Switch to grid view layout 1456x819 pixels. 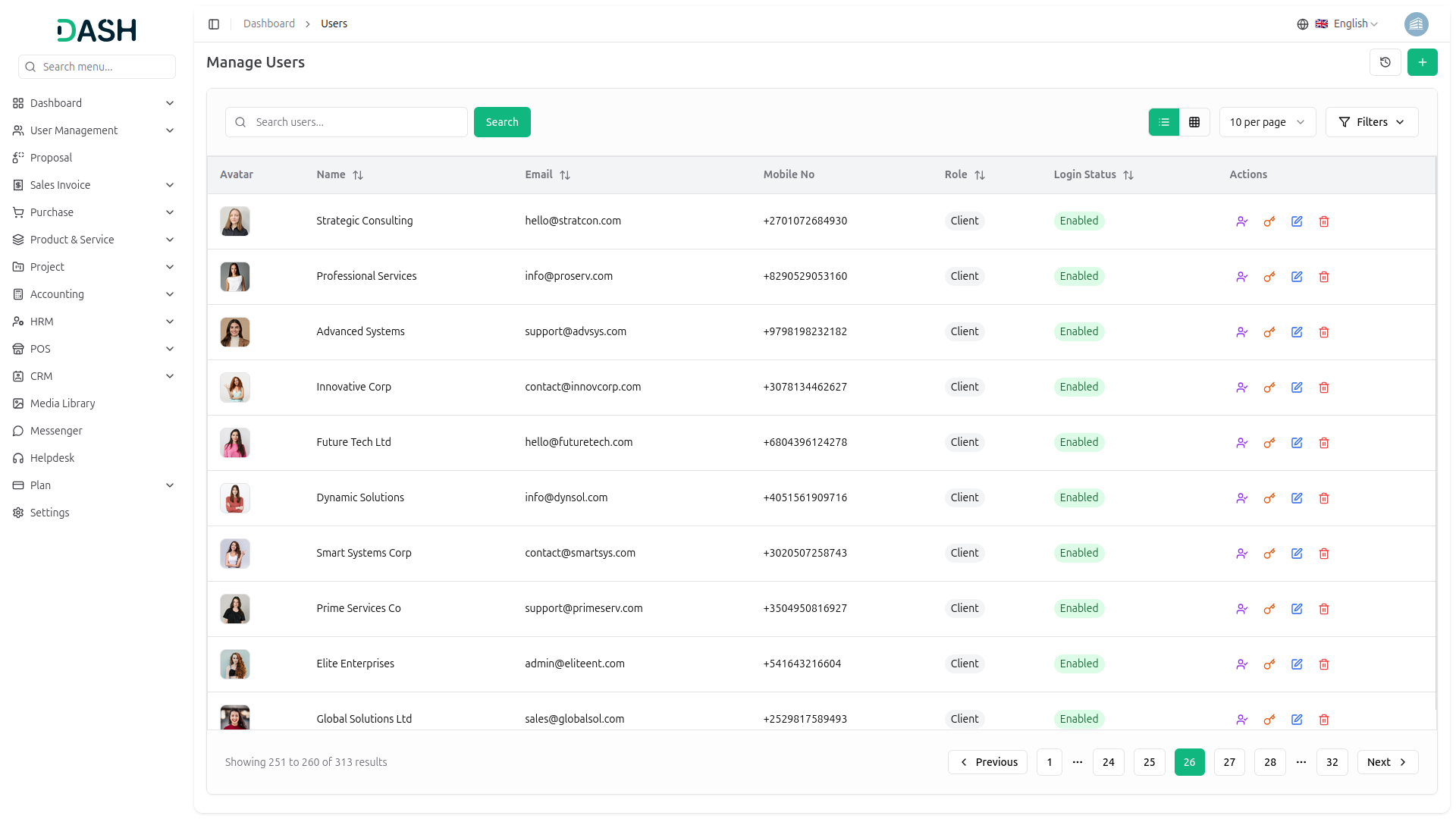[1194, 122]
